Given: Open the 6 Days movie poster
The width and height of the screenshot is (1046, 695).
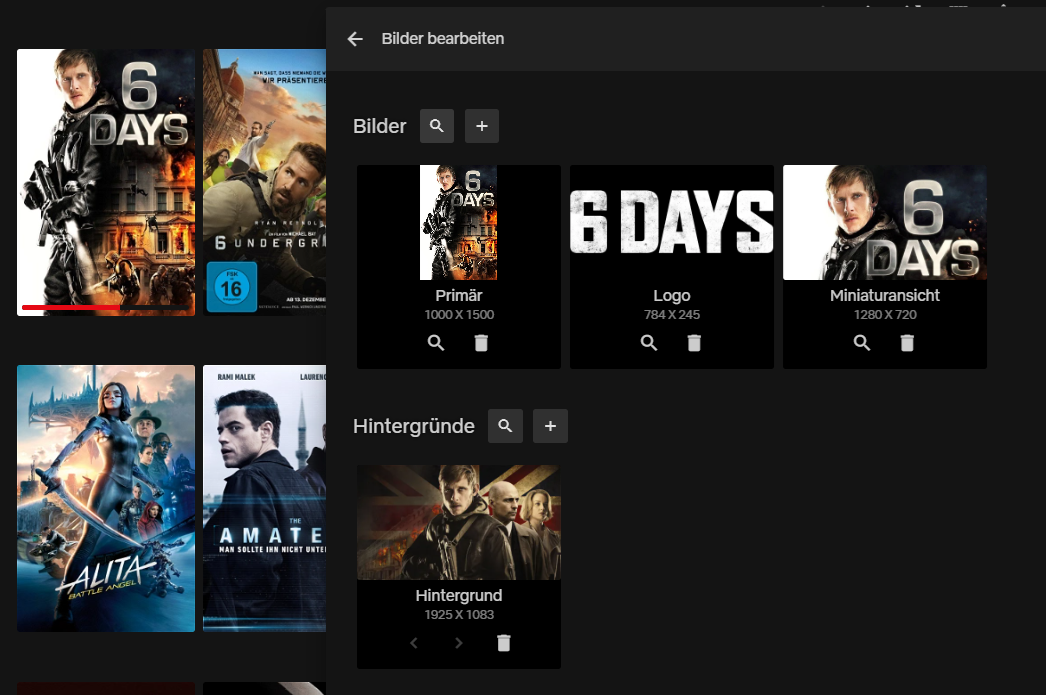Looking at the screenshot, I should (106, 180).
